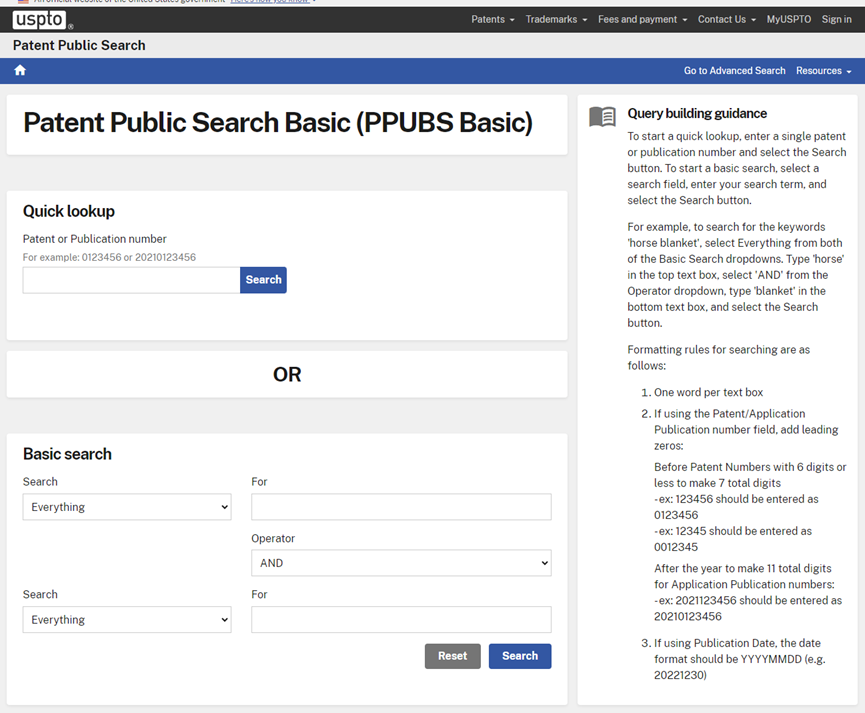
Task: Open Go to Advanced Search link
Action: point(734,71)
